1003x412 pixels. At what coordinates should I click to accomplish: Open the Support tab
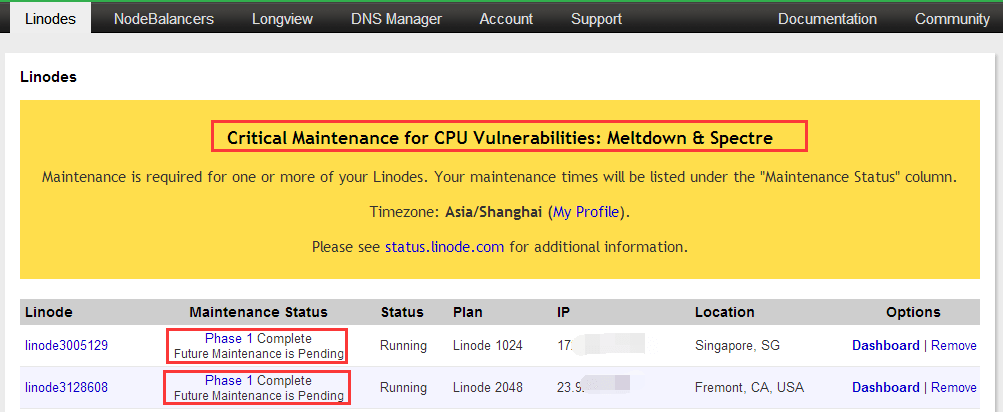596,19
